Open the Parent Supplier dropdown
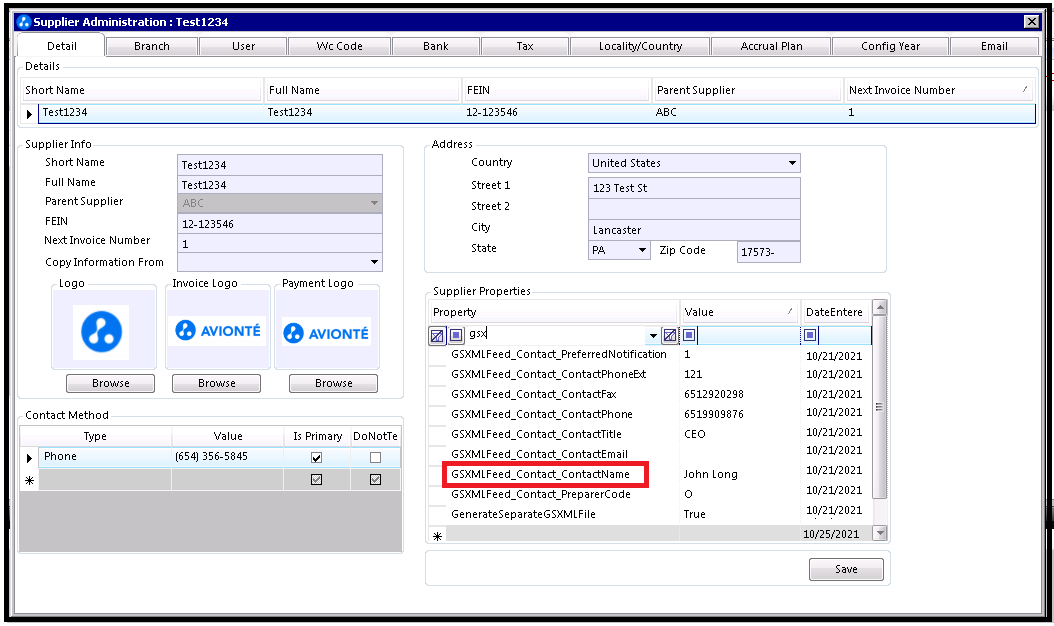The height and width of the screenshot is (626, 1054). tap(374, 202)
